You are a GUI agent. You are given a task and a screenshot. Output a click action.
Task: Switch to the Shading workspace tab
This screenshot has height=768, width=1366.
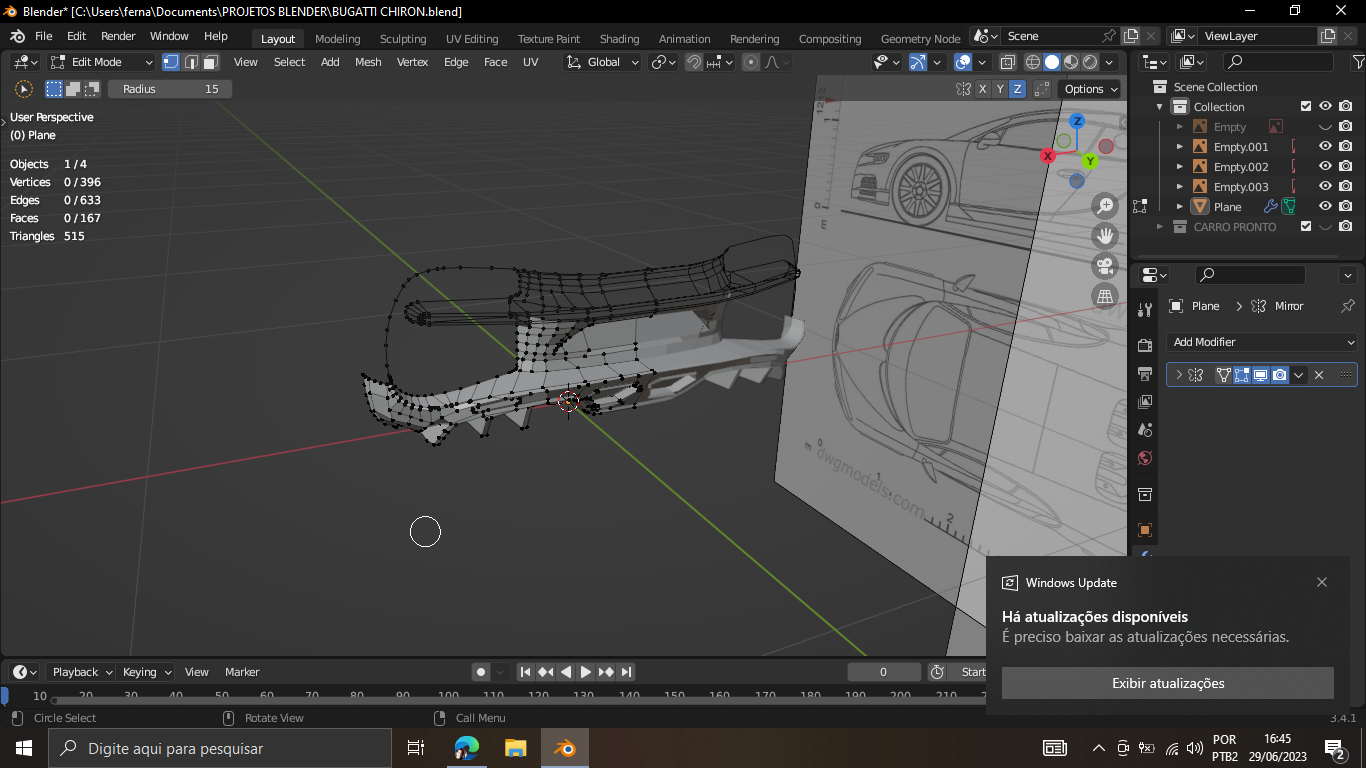(x=619, y=39)
